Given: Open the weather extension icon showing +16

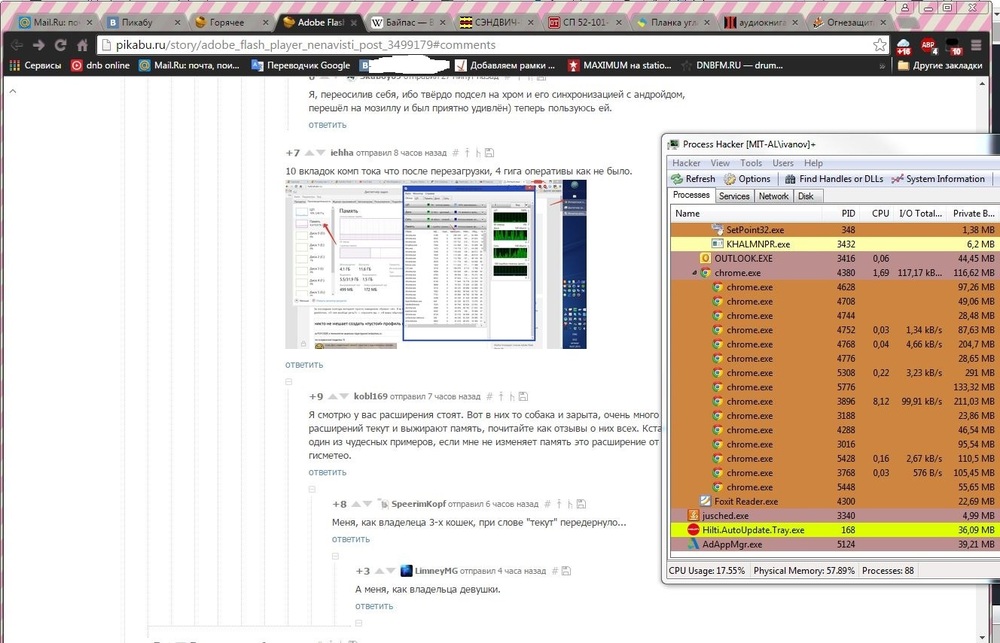Looking at the screenshot, I should (904, 46).
